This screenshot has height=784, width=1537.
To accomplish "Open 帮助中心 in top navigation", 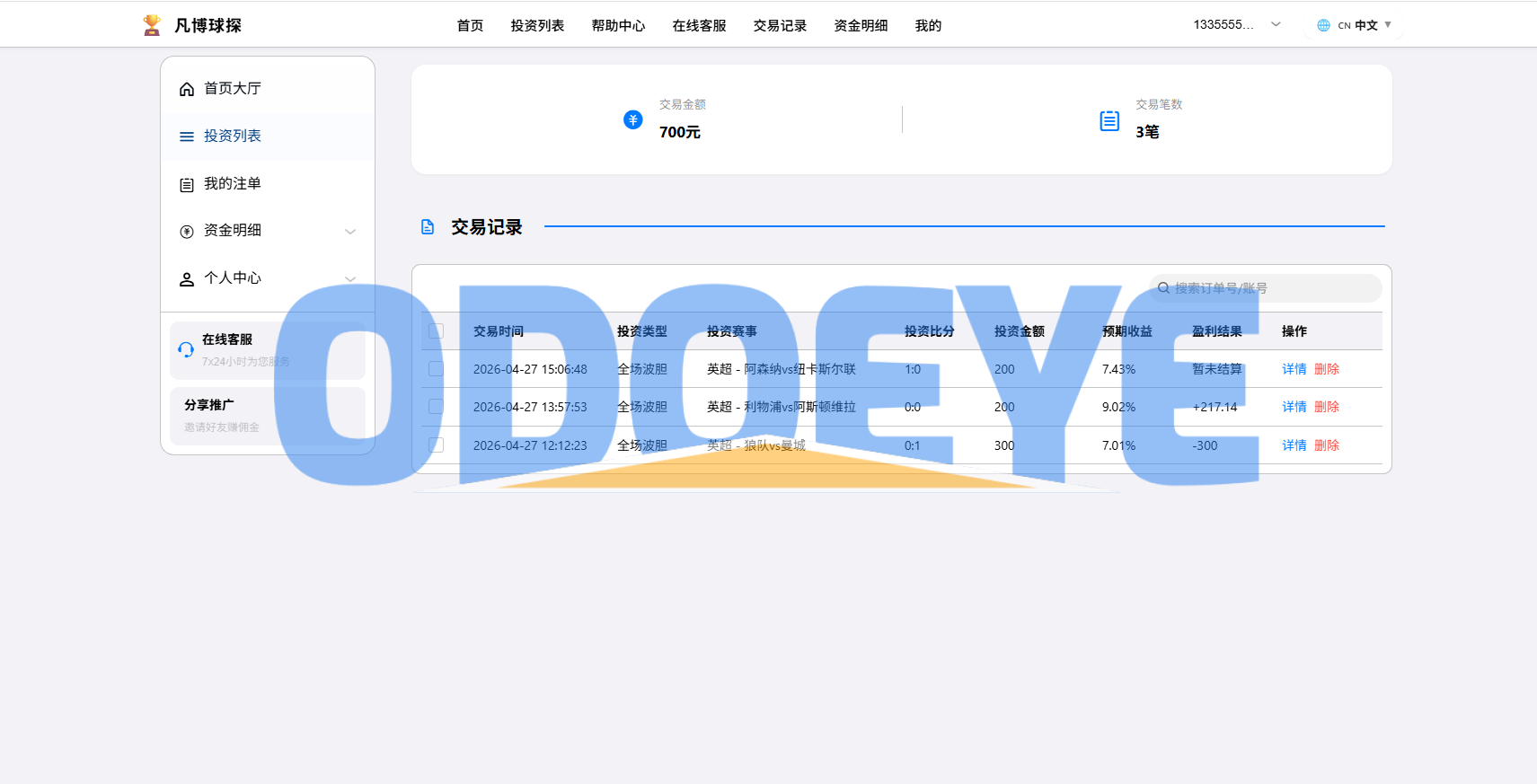I will click(618, 25).
